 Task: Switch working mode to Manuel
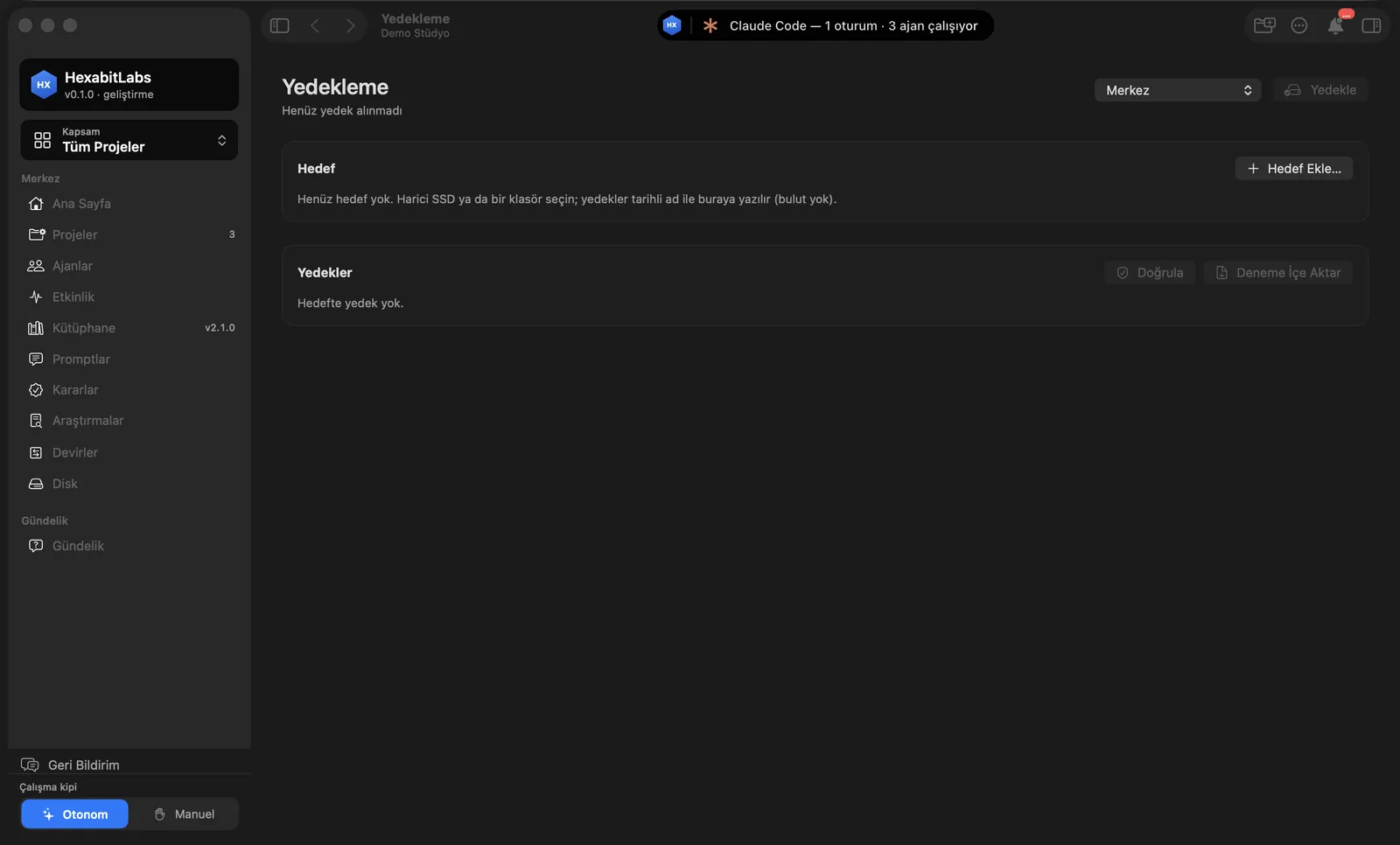point(184,814)
